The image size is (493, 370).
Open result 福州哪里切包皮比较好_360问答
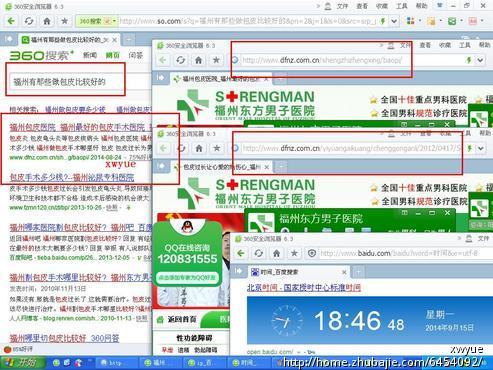tap(64, 338)
